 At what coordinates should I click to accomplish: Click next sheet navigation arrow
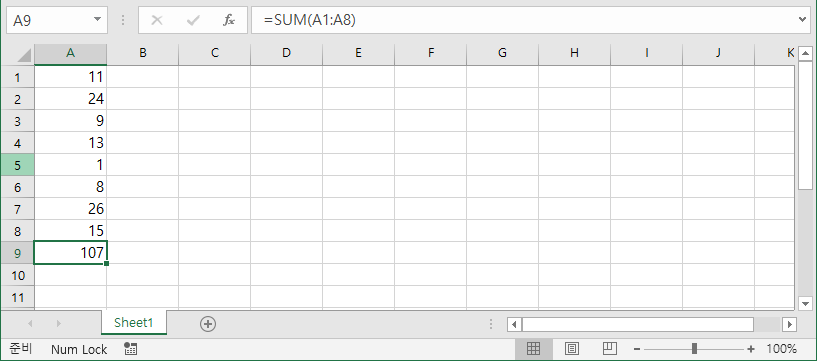(58, 324)
